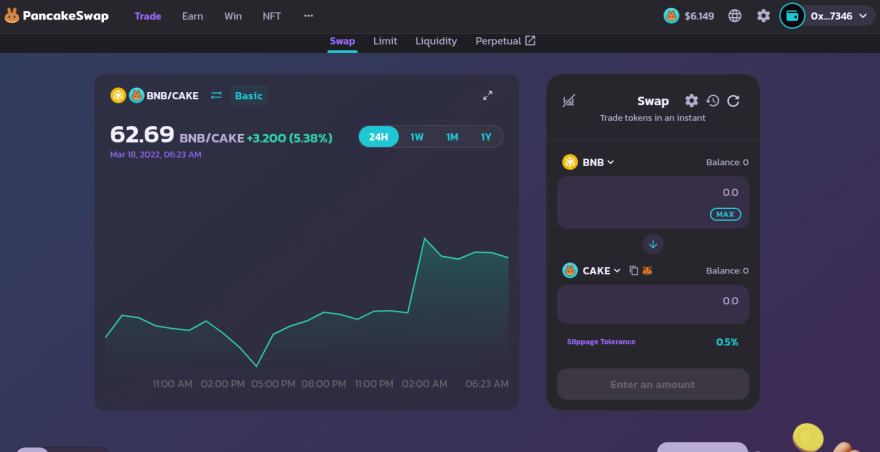Swap the BNB/CAKE pair order arrows
The image size is (880, 452).
216,95
